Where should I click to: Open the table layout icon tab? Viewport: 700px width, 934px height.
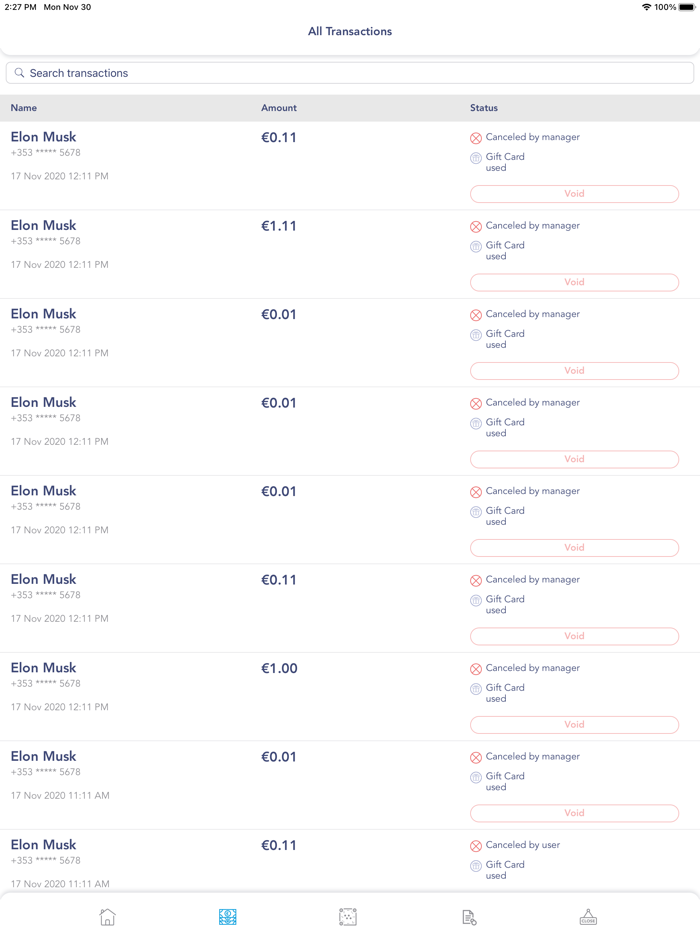point(348,917)
